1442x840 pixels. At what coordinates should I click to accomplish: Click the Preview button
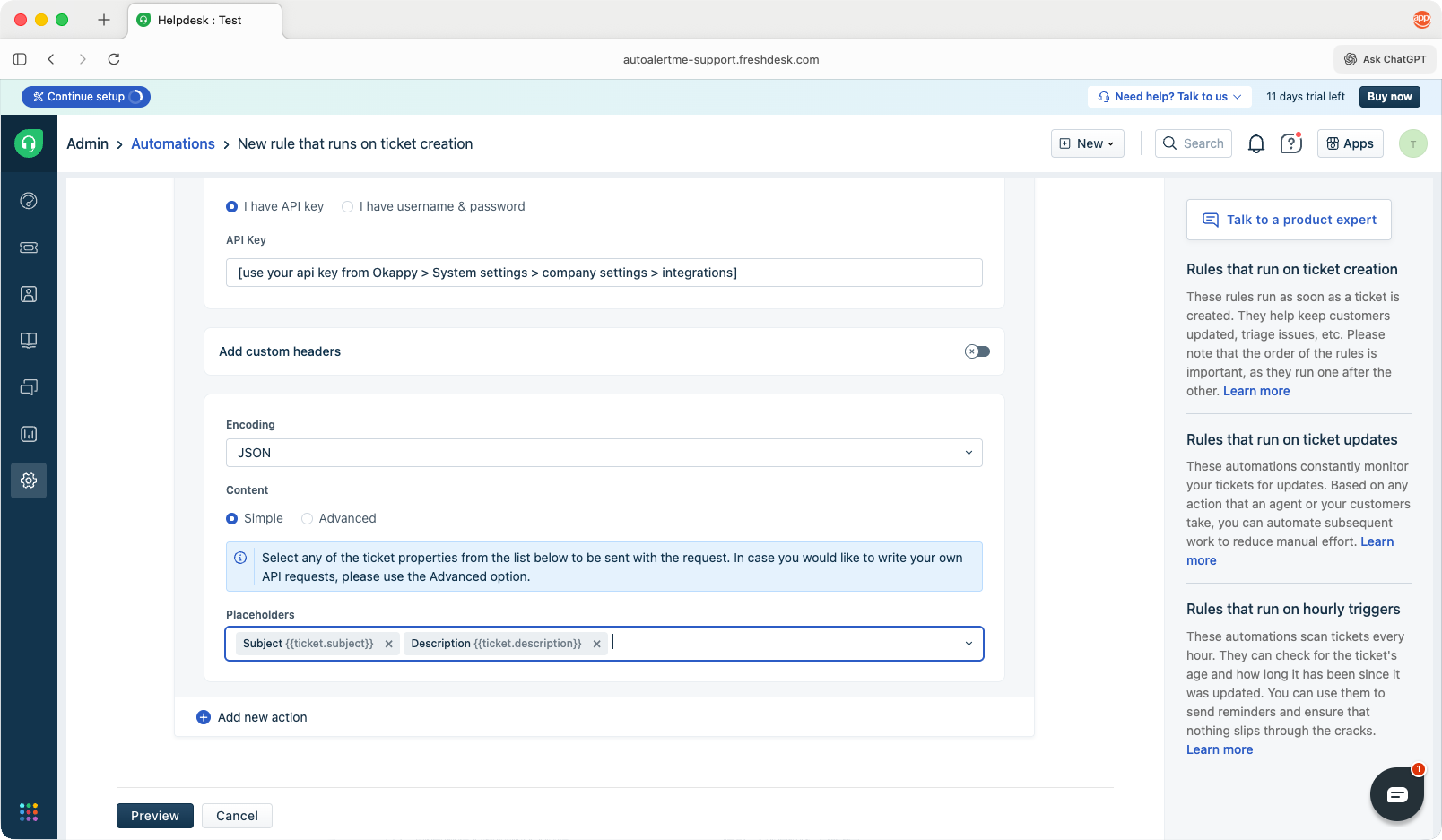[155, 816]
